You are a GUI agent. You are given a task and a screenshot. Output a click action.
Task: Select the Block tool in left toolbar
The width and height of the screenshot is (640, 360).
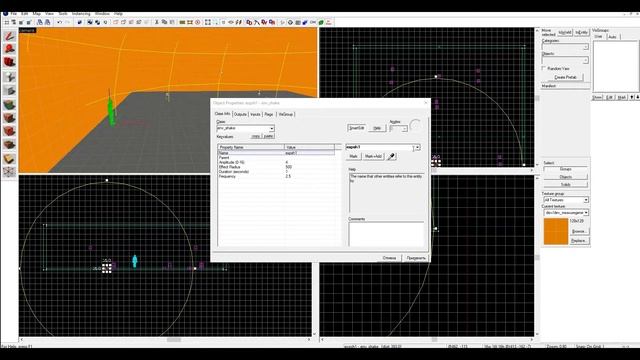[x=9, y=90]
